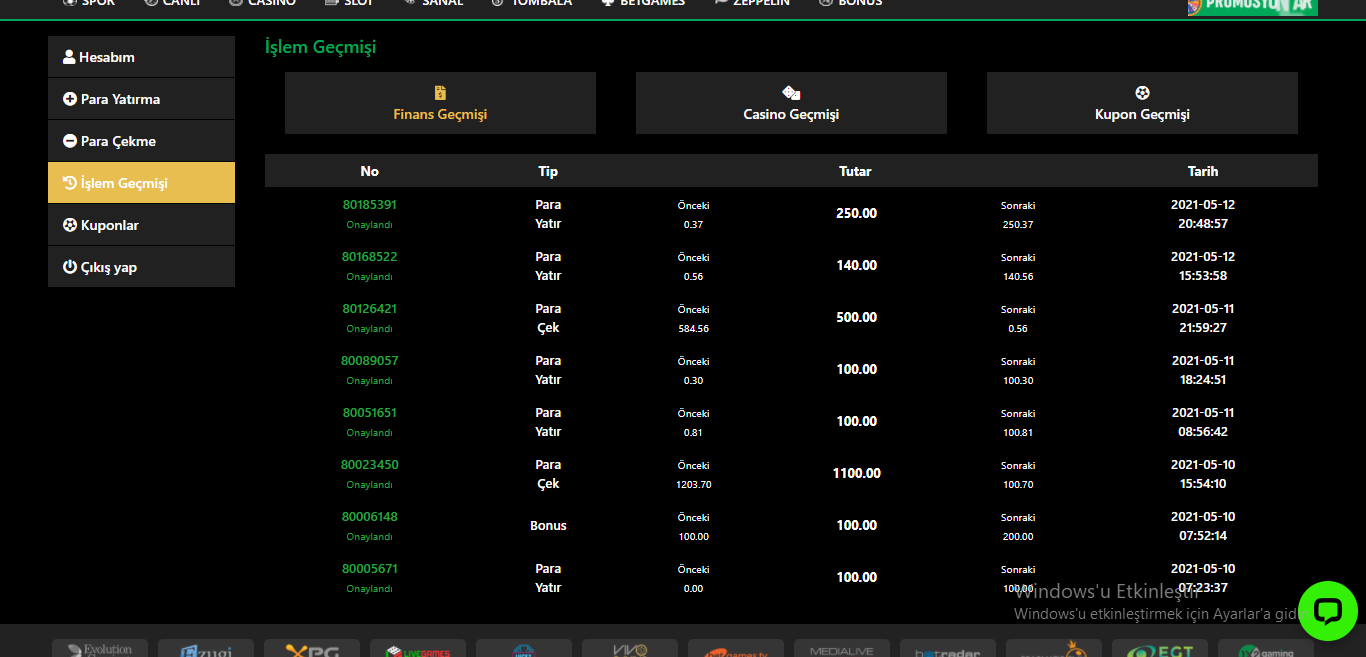Click the minus icon for Para Çekme
The width and height of the screenshot is (1366, 657).
pos(70,141)
